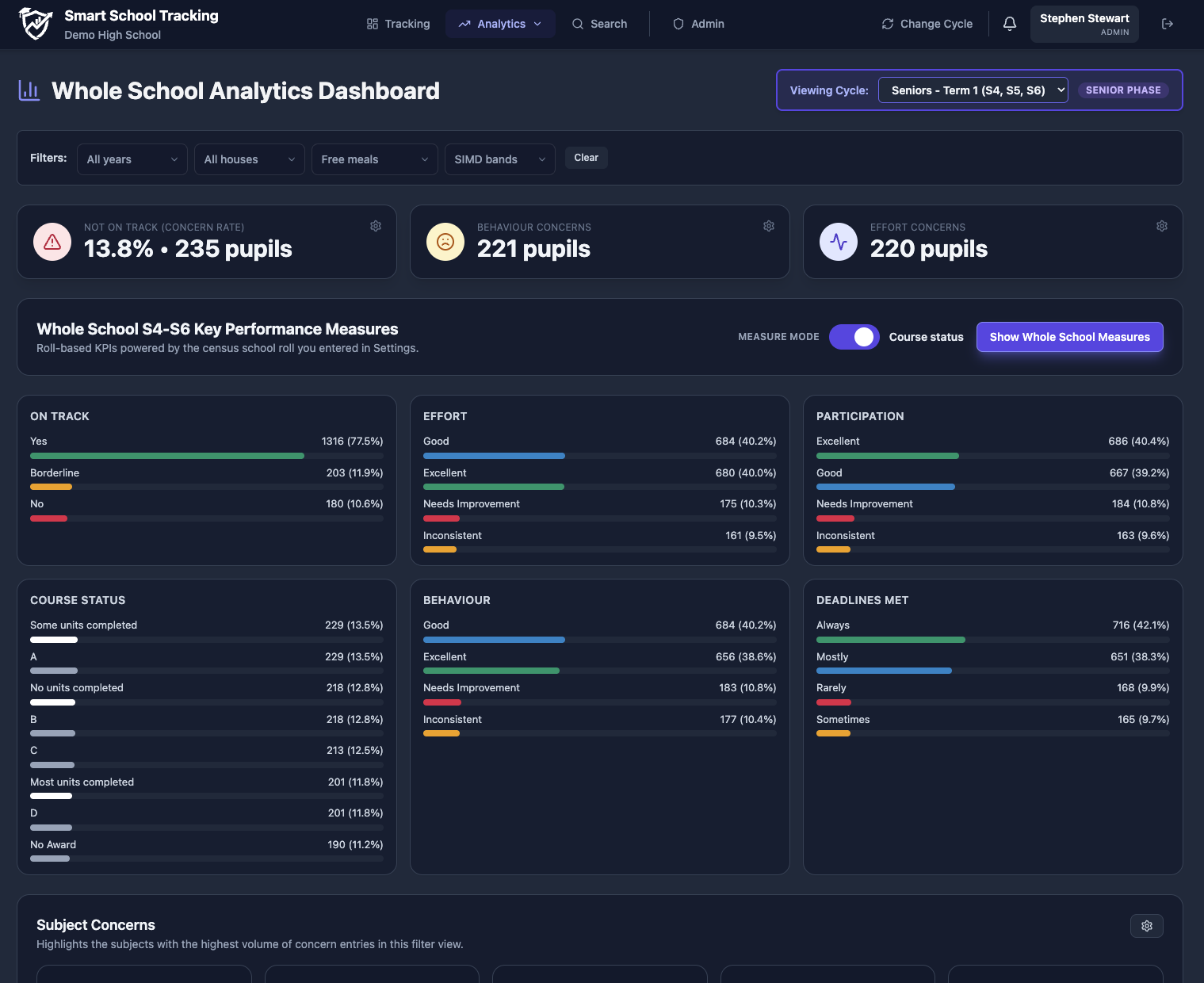This screenshot has width=1204, height=983.
Task: Click the logout icon
Action: (x=1168, y=24)
